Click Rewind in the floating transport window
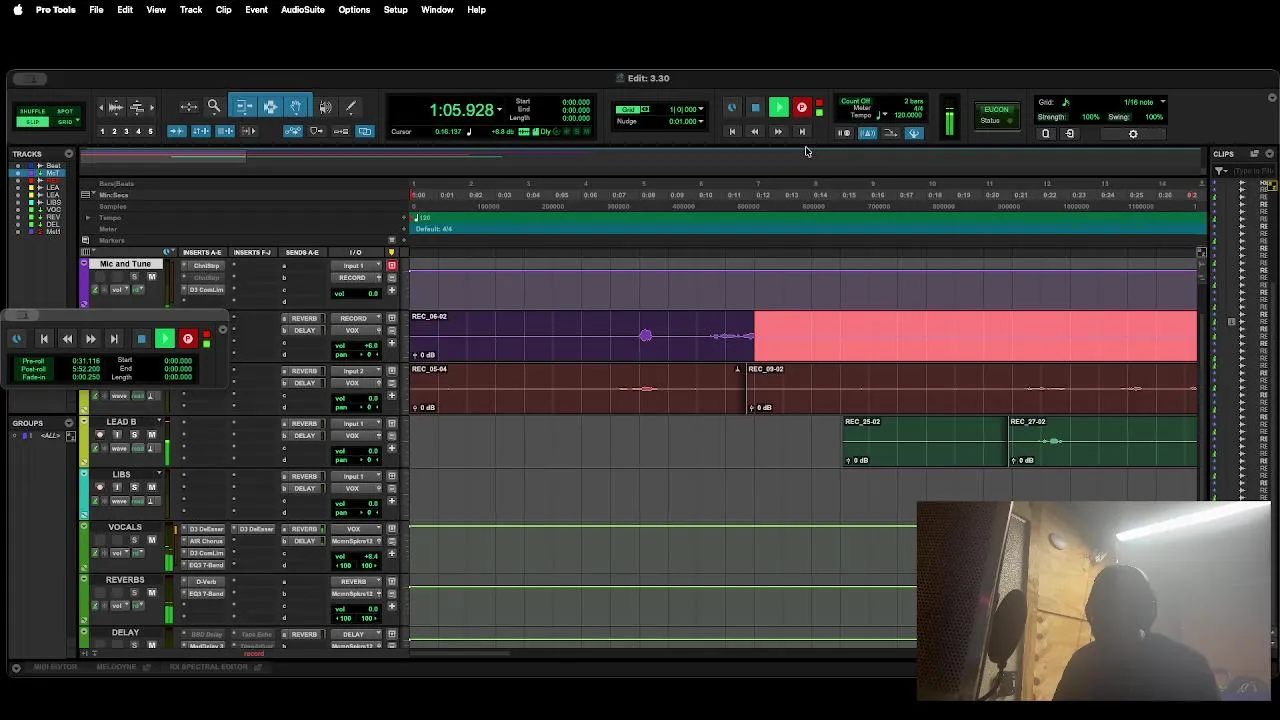The image size is (1280, 720). (x=67, y=339)
